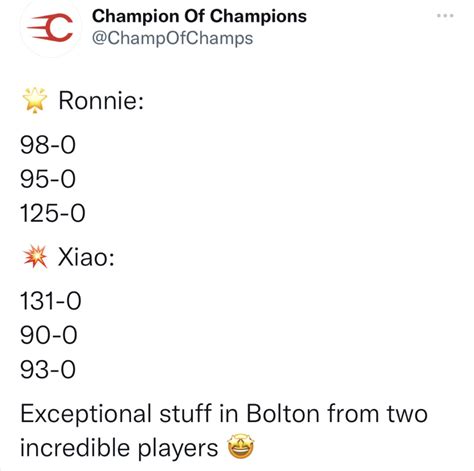The height and width of the screenshot is (471, 474).
Task: Select the Xiao: heading text
Action: [86, 257]
